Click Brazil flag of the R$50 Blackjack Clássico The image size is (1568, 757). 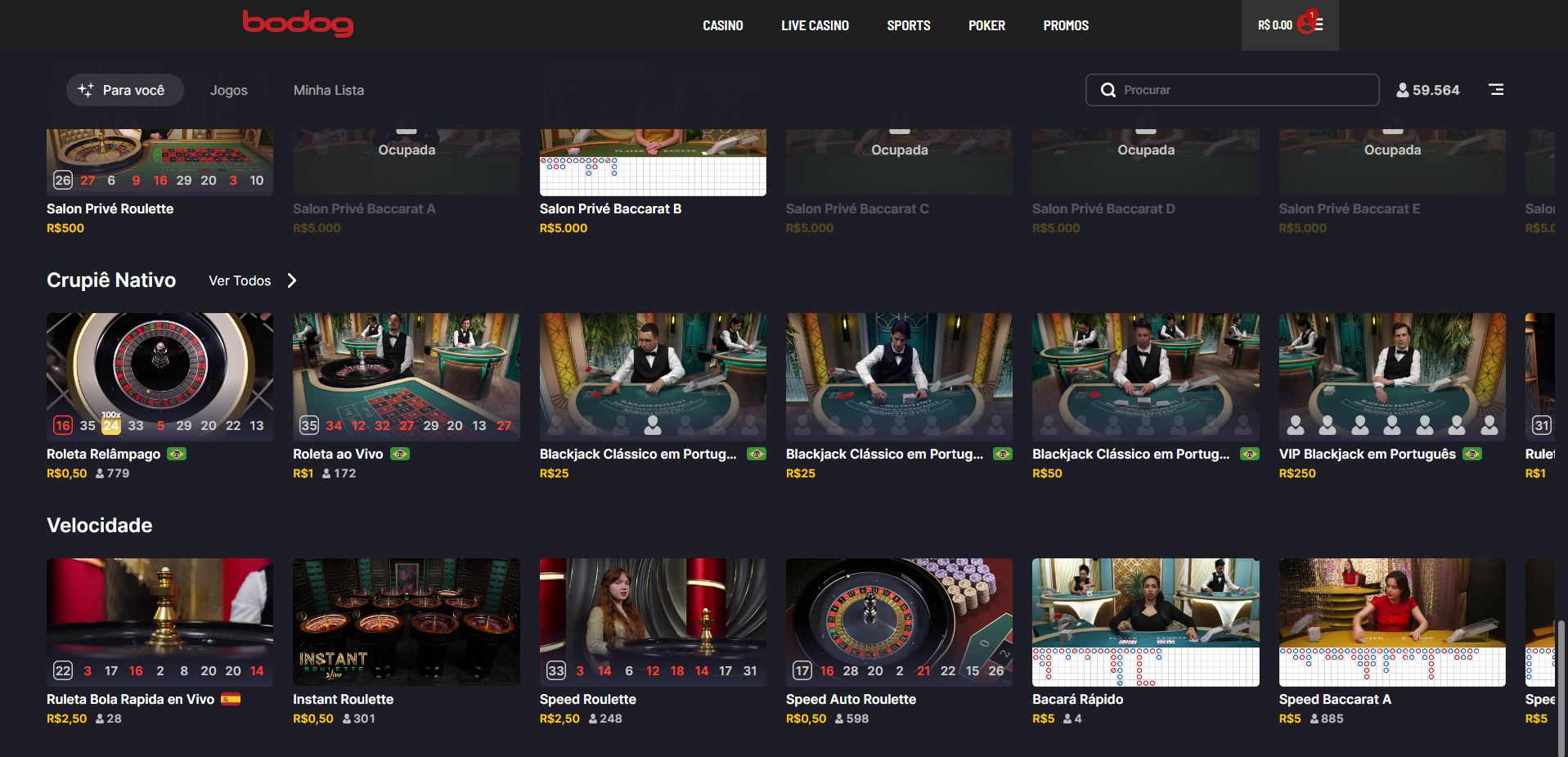[x=1250, y=454]
